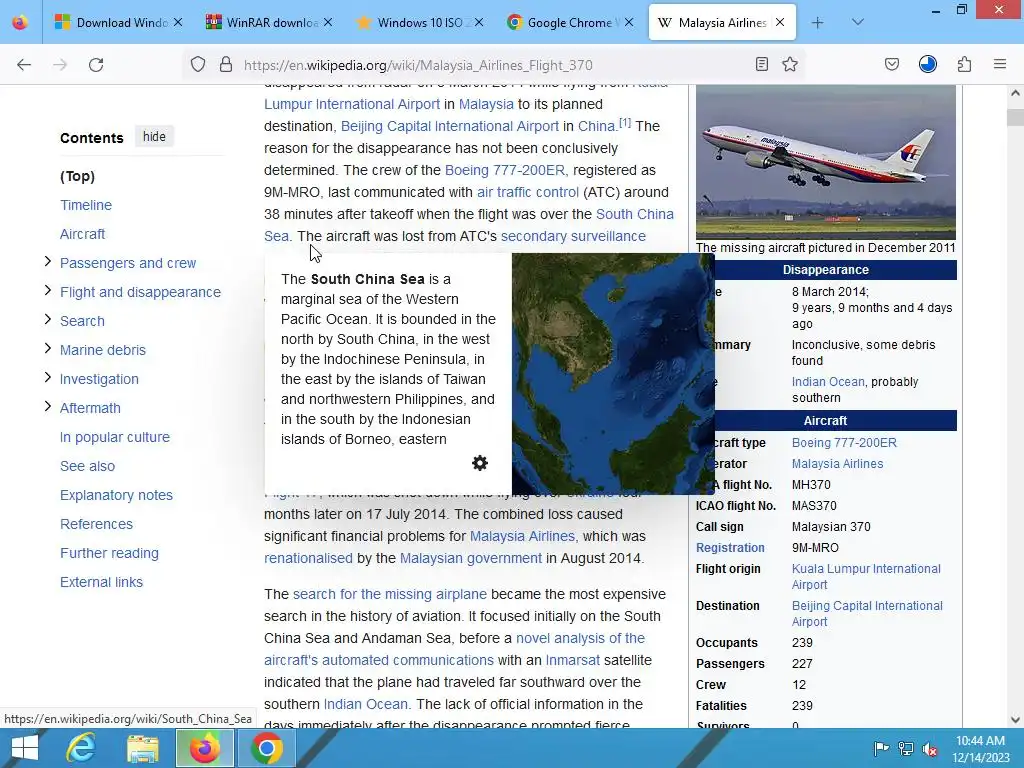Open Boeing 777-200ER link in infobox
1024x768 pixels.
844,443
